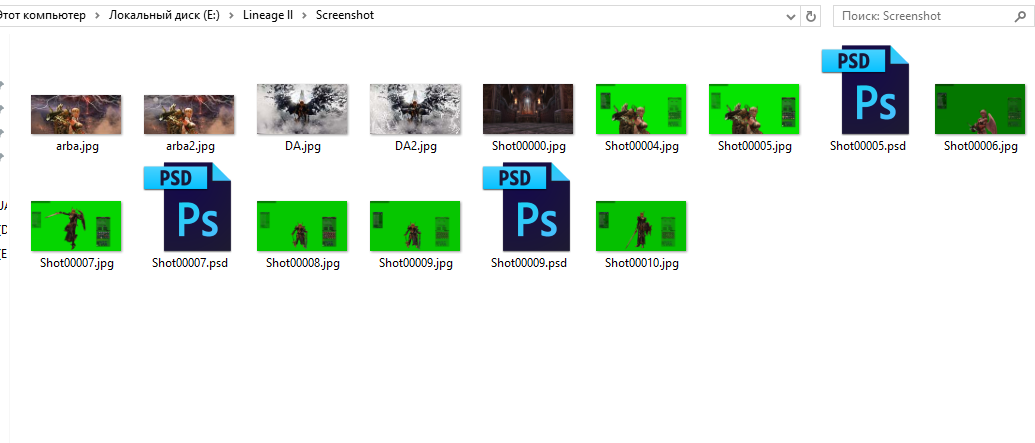This screenshot has width=1035, height=443.
Task: Open the Shot00007.psd Photoshop file icon
Action: [188, 207]
